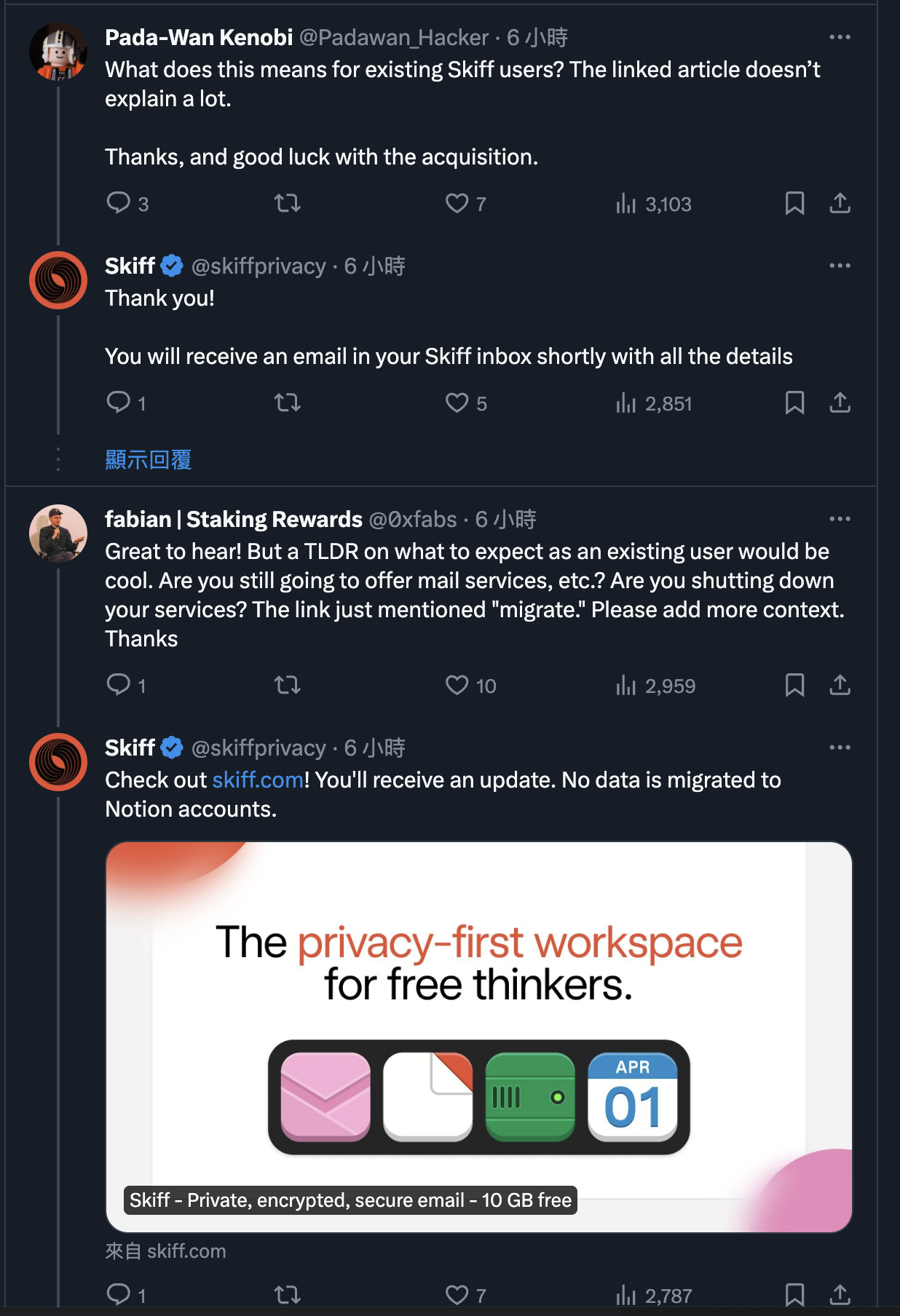Open more options on Skiff's 'Thank you!' tweet
This screenshot has height=1316, width=900.
[840, 266]
